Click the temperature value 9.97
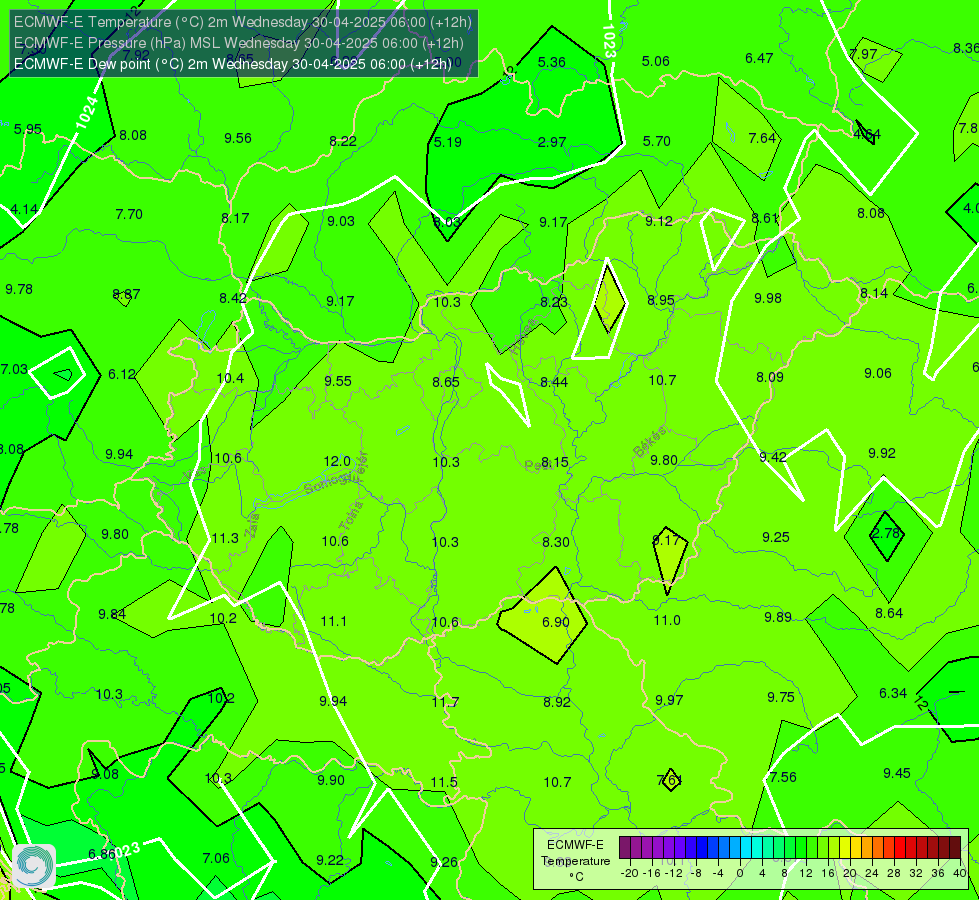The height and width of the screenshot is (900, 979). tap(669, 700)
